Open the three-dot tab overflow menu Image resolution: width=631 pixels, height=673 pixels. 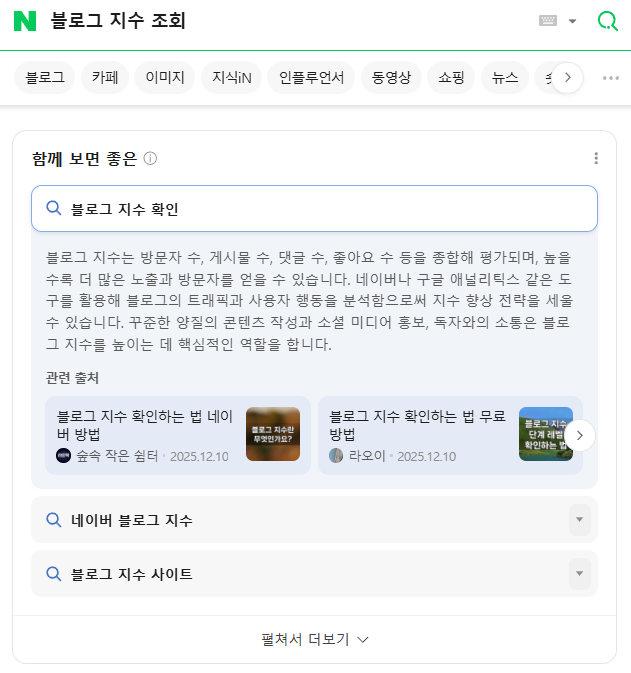(x=610, y=78)
